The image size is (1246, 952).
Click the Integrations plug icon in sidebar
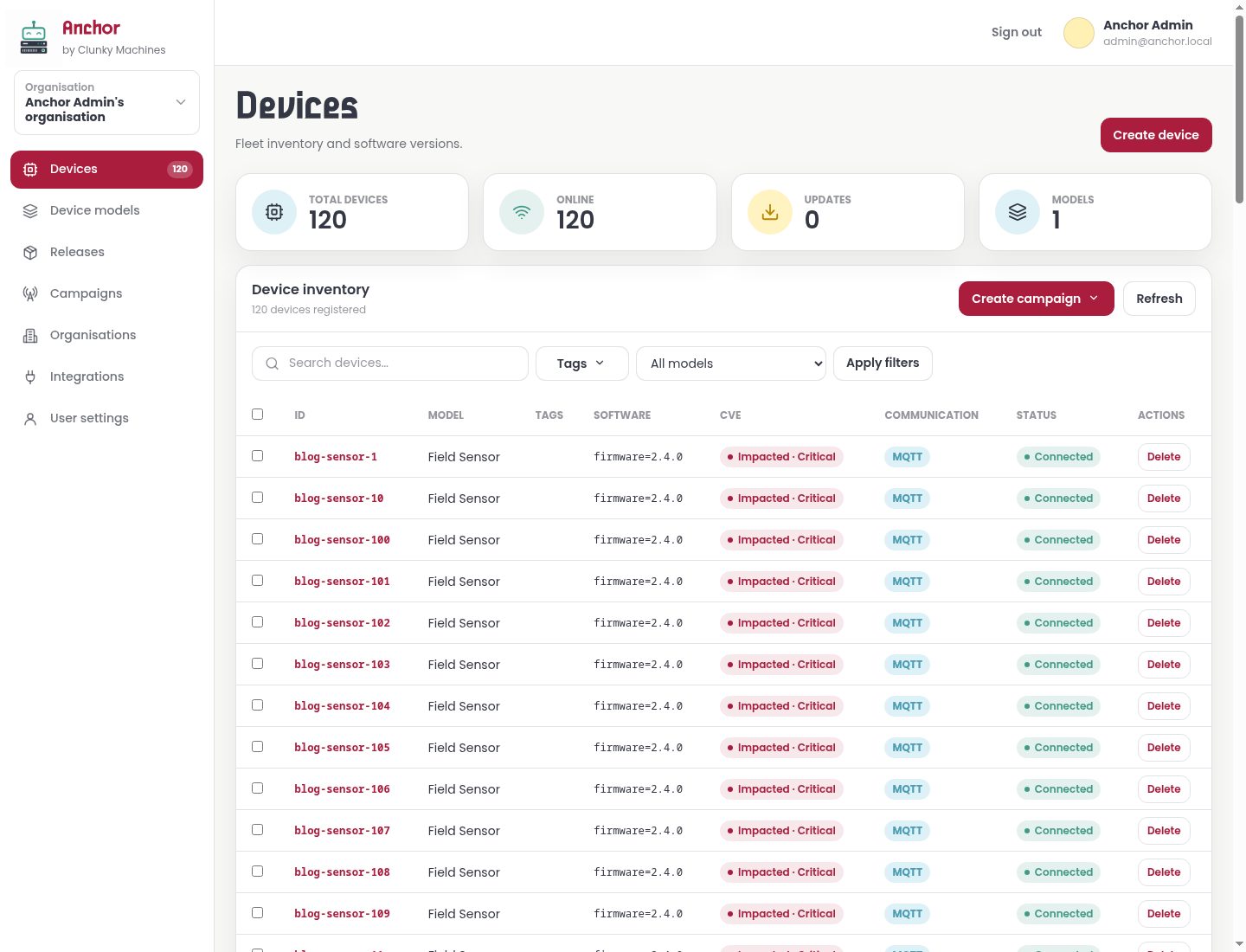click(x=30, y=377)
